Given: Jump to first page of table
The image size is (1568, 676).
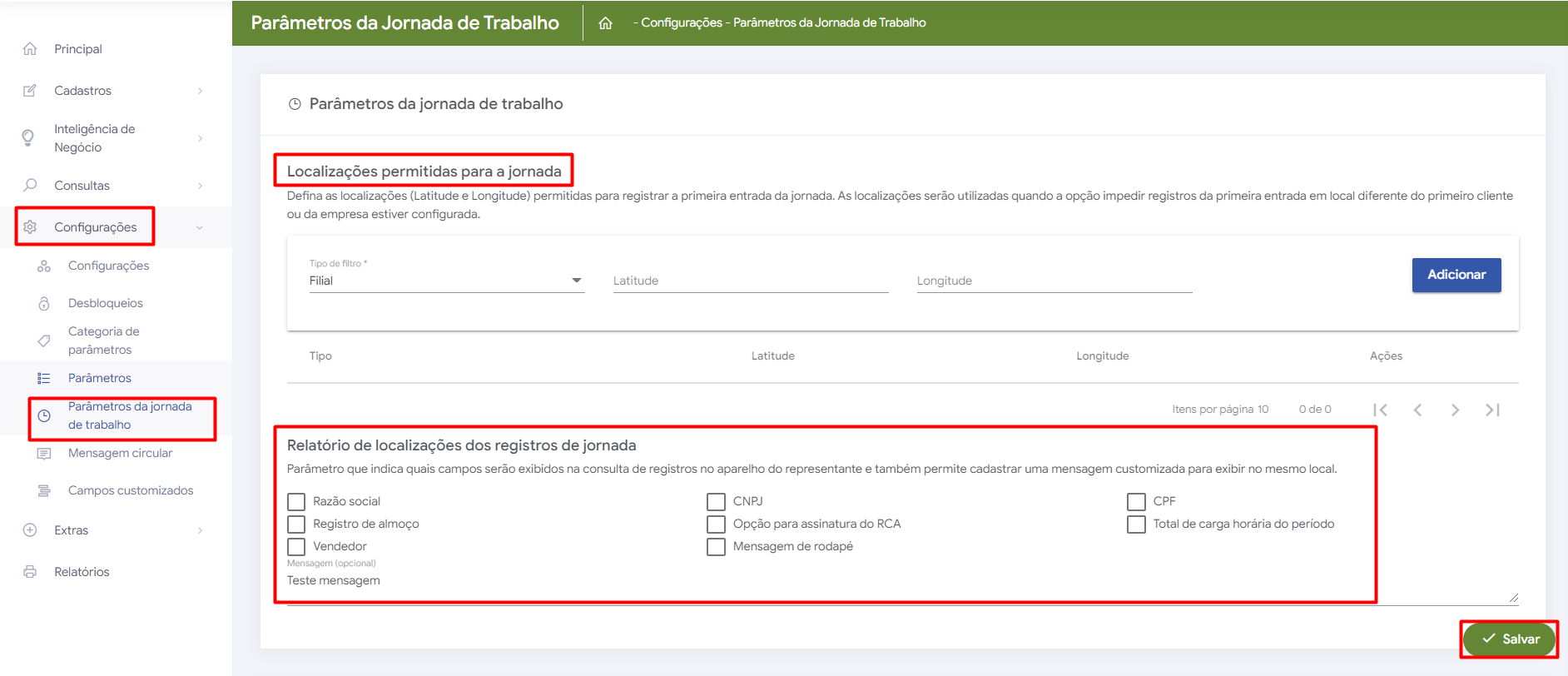Looking at the screenshot, I should pos(1380,410).
